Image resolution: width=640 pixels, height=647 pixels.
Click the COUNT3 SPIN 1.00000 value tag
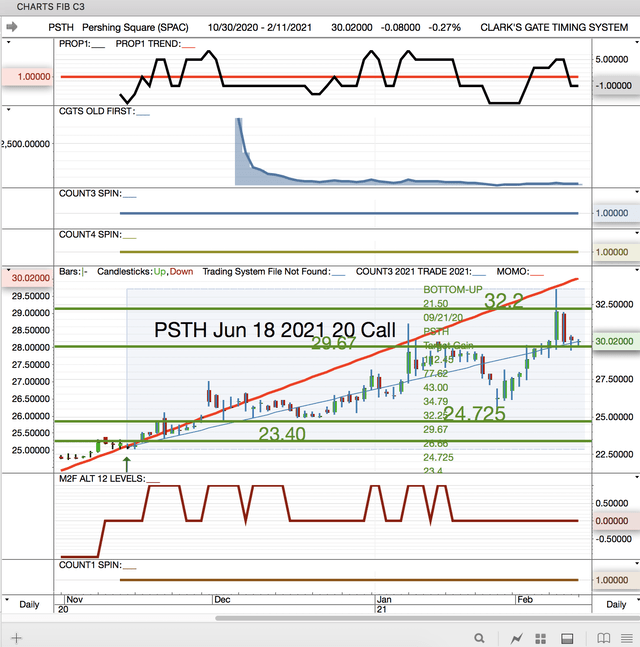615,213
